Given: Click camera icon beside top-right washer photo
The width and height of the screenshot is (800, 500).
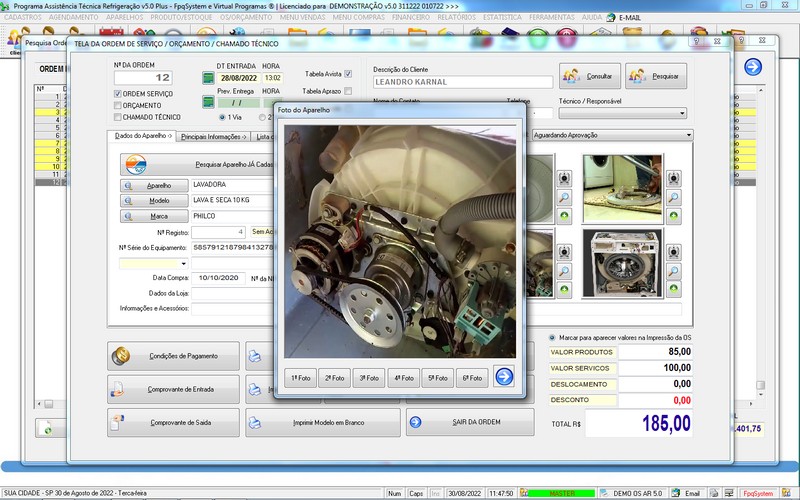Looking at the screenshot, I should point(674,178).
